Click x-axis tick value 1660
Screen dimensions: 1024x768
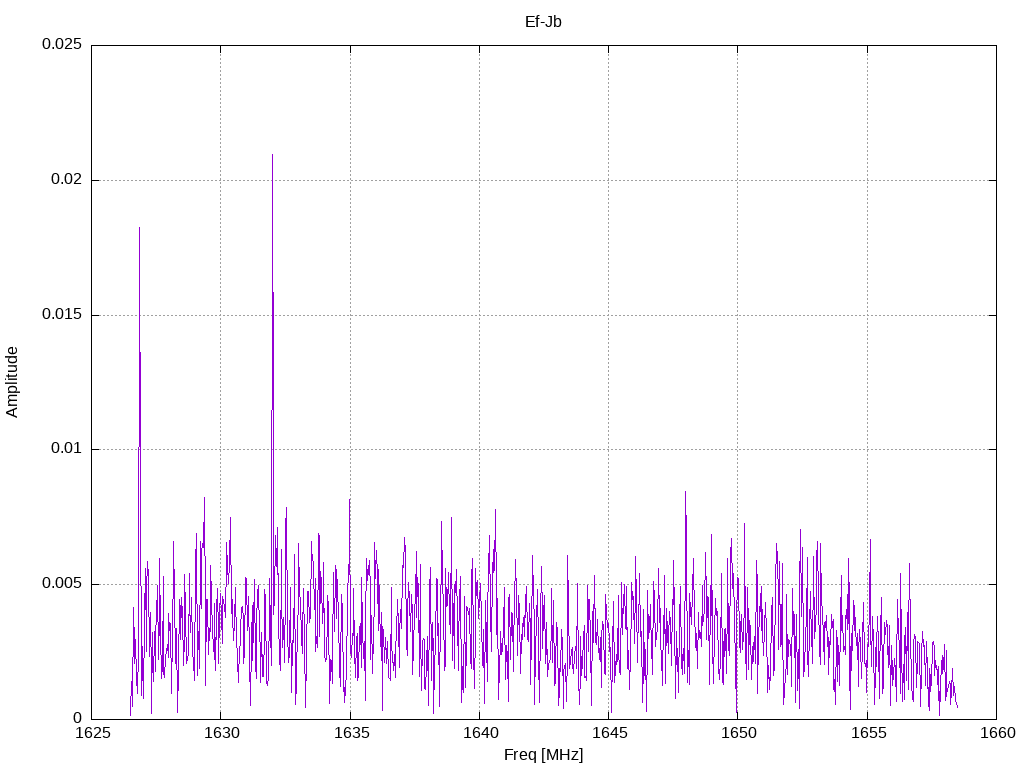click(998, 733)
